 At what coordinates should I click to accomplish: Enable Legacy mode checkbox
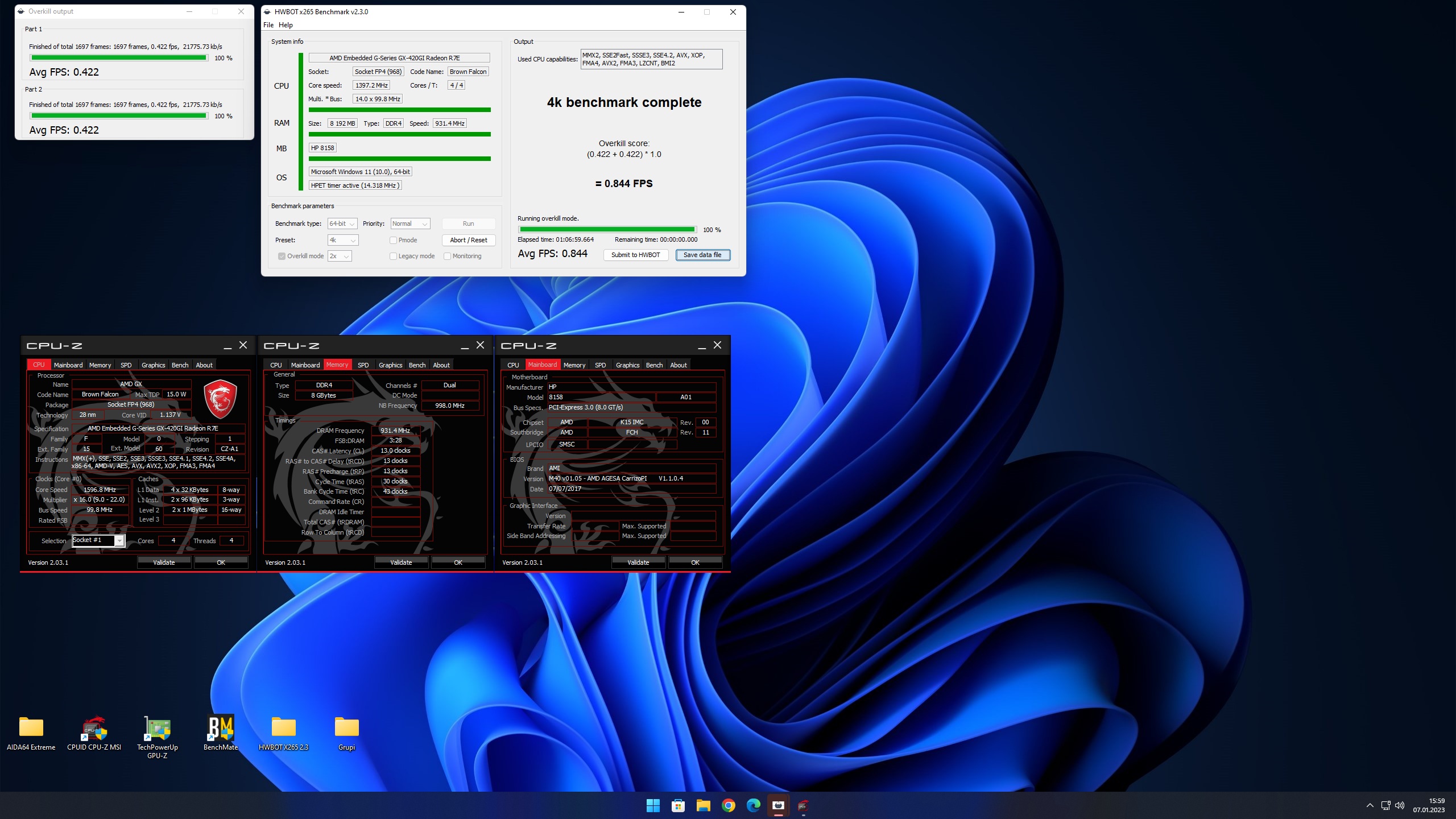click(x=393, y=256)
